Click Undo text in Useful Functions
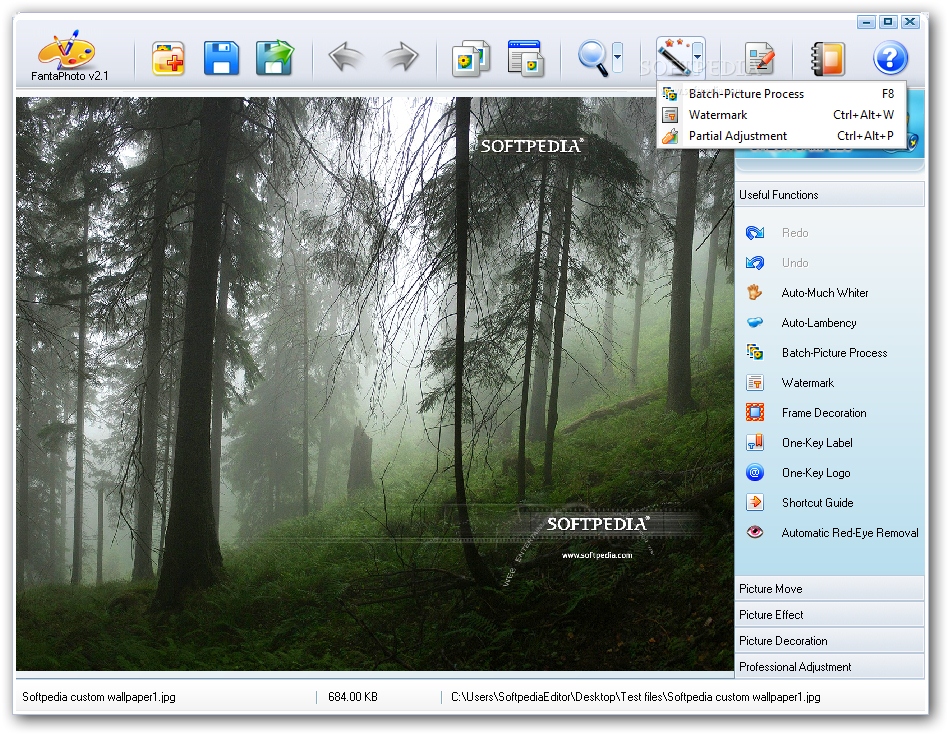The image size is (949, 735). point(795,263)
